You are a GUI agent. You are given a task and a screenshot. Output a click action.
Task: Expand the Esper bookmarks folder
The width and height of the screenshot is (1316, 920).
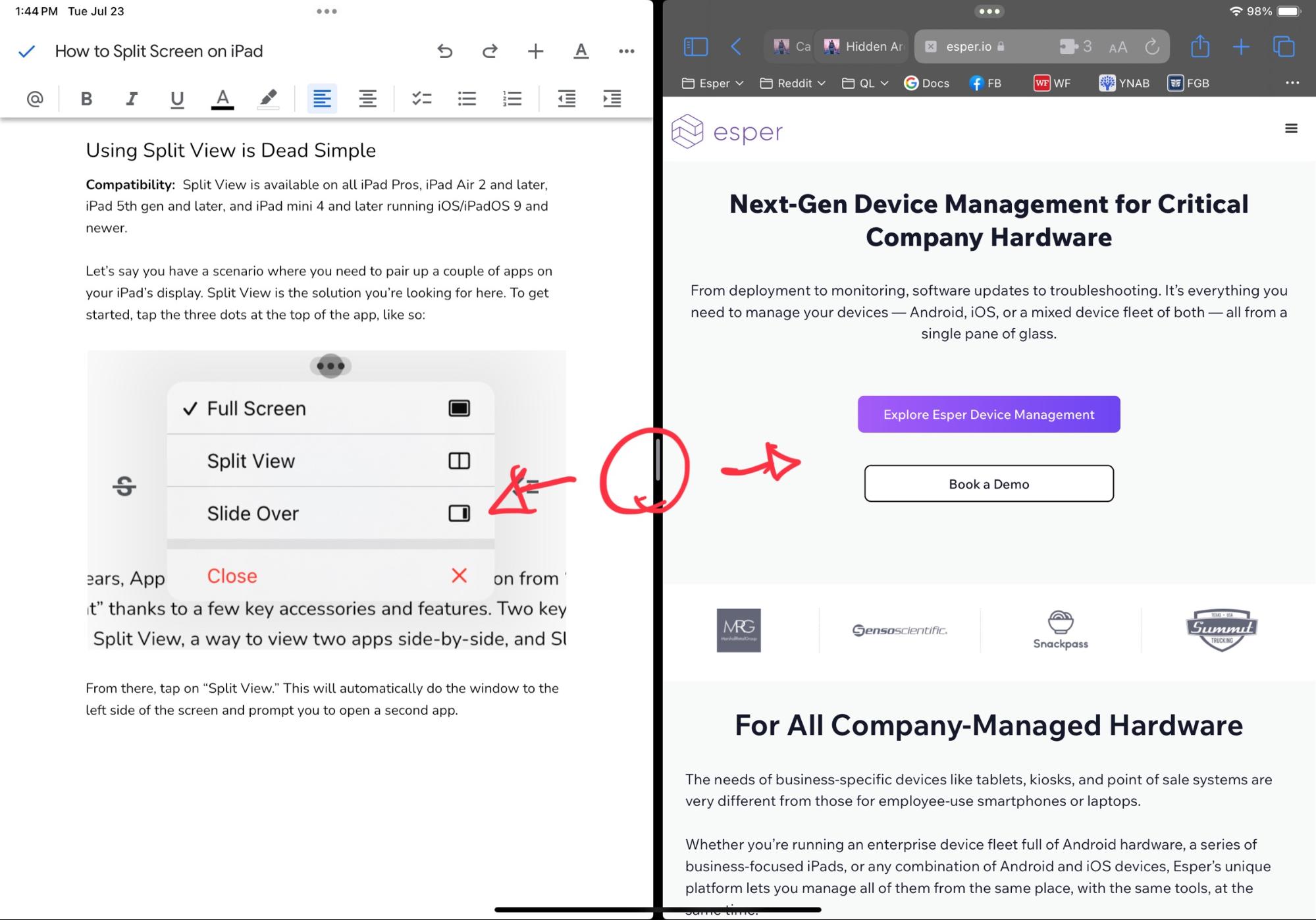pyautogui.click(x=713, y=83)
